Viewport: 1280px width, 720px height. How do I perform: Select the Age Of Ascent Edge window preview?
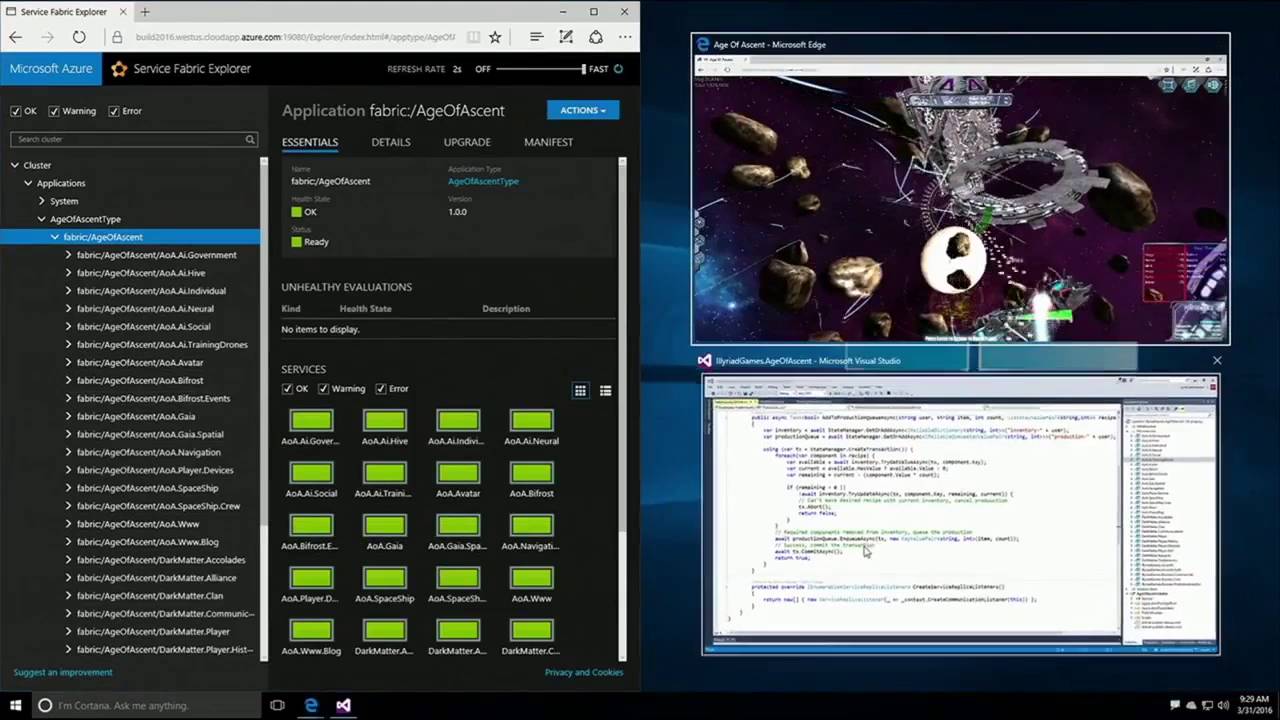960,190
